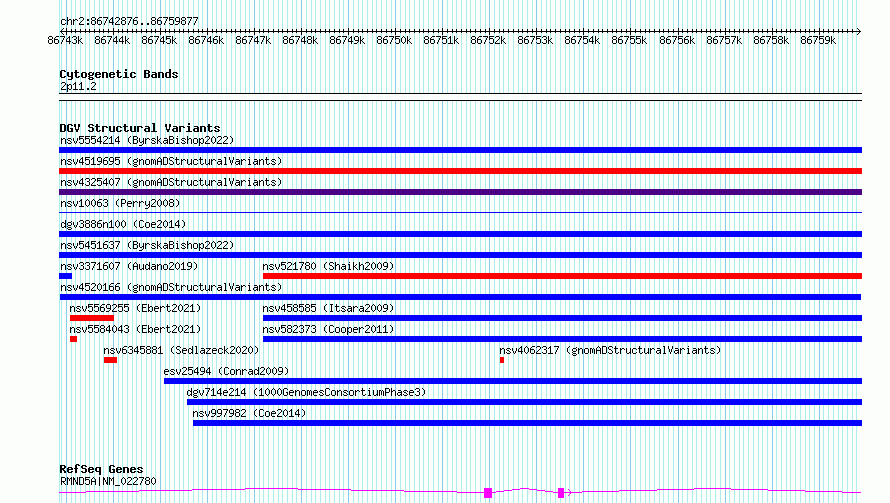Click the thin blue nsv10063 variant line

460,213
